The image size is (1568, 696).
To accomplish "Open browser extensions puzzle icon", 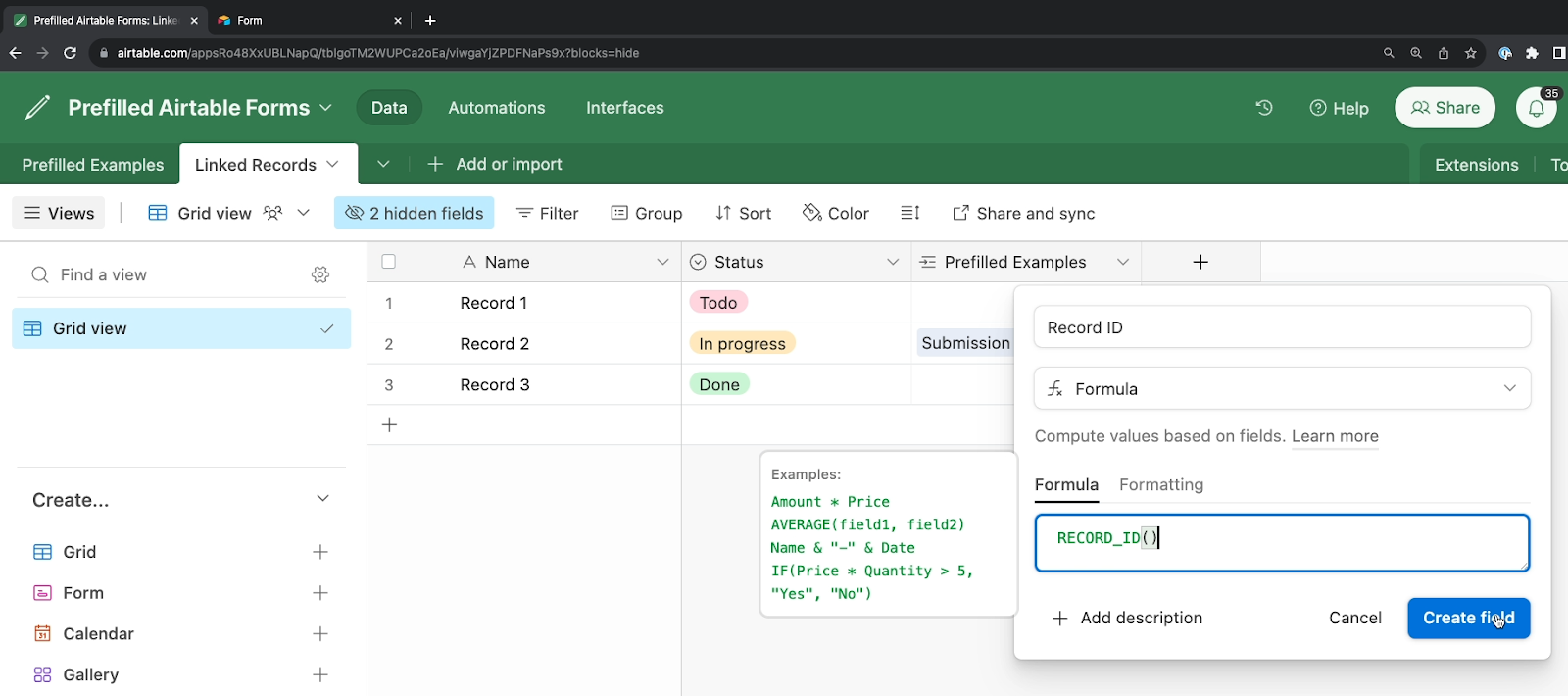I will 1532,53.
